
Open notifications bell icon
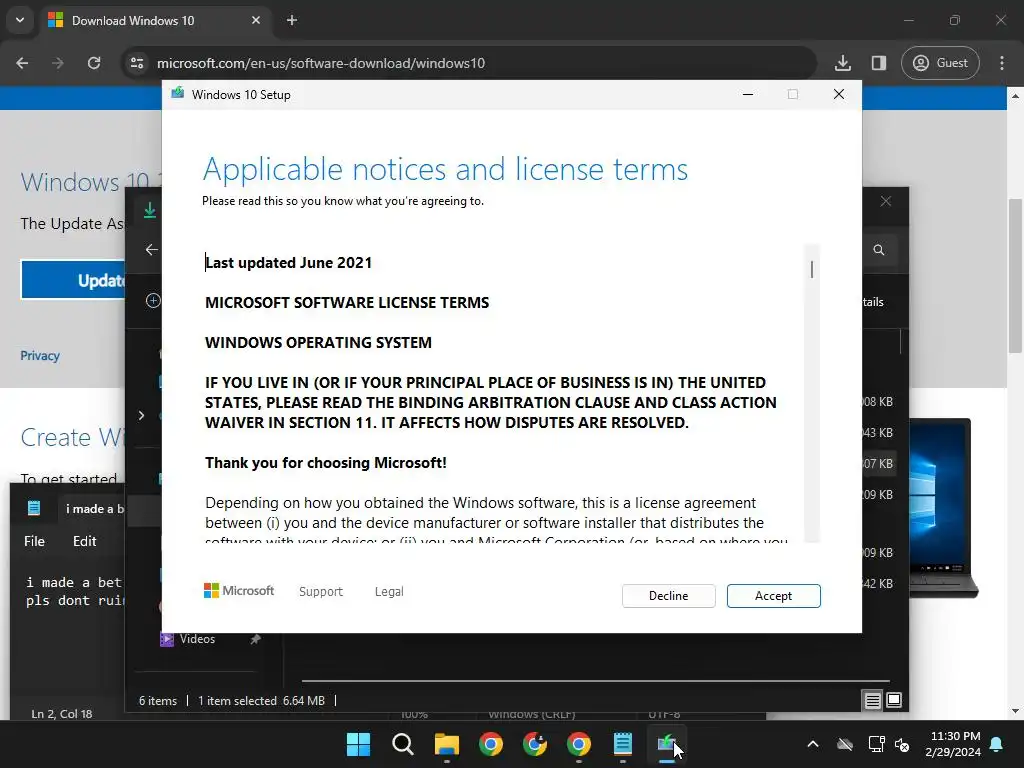pos(997,744)
